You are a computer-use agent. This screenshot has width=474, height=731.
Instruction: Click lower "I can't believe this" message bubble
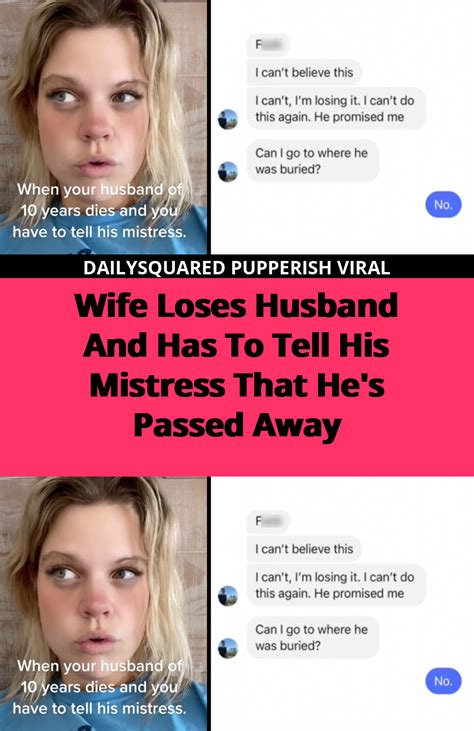(x=304, y=549)
